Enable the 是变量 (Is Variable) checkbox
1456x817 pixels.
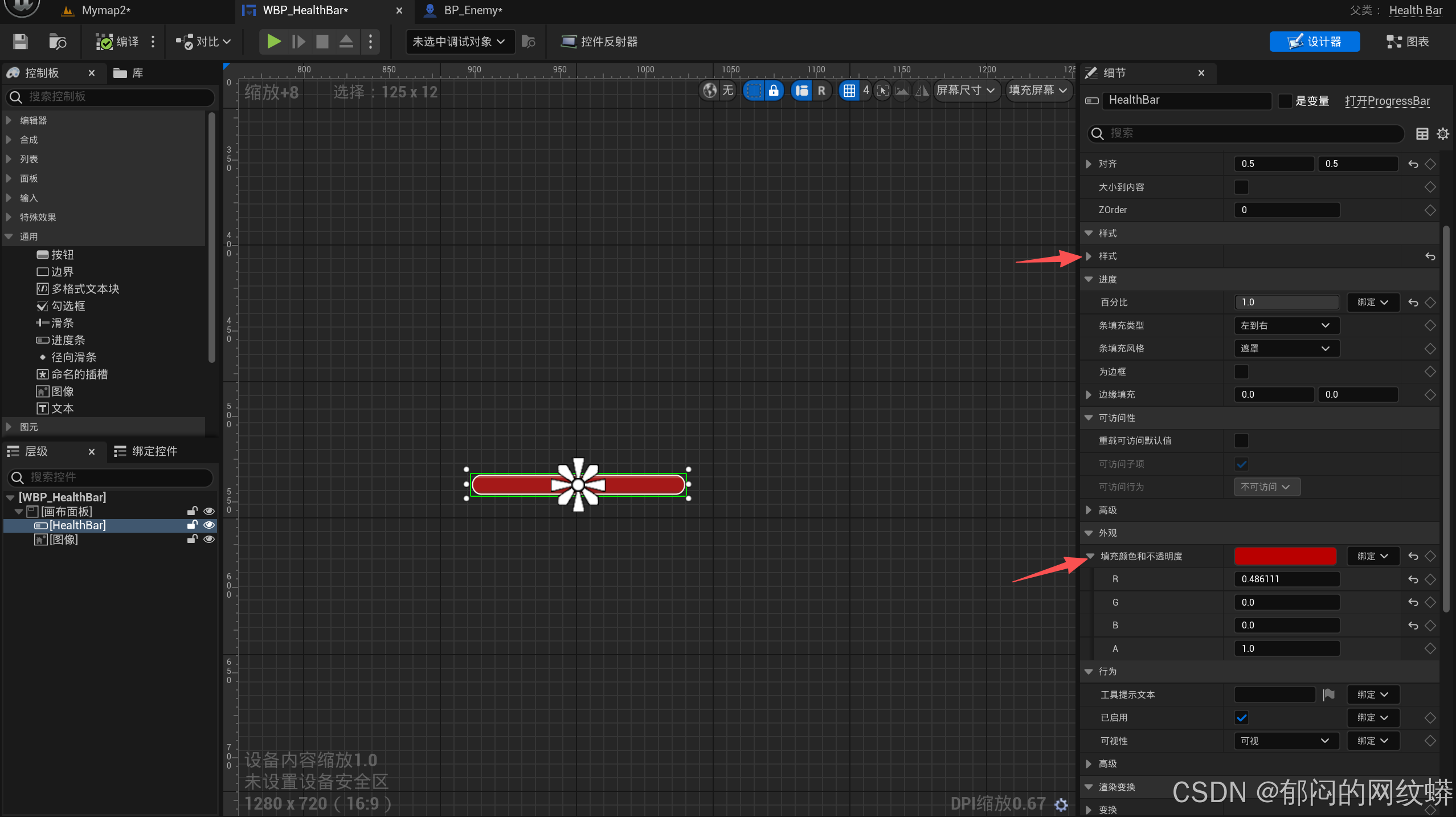tap(1285, 101)
